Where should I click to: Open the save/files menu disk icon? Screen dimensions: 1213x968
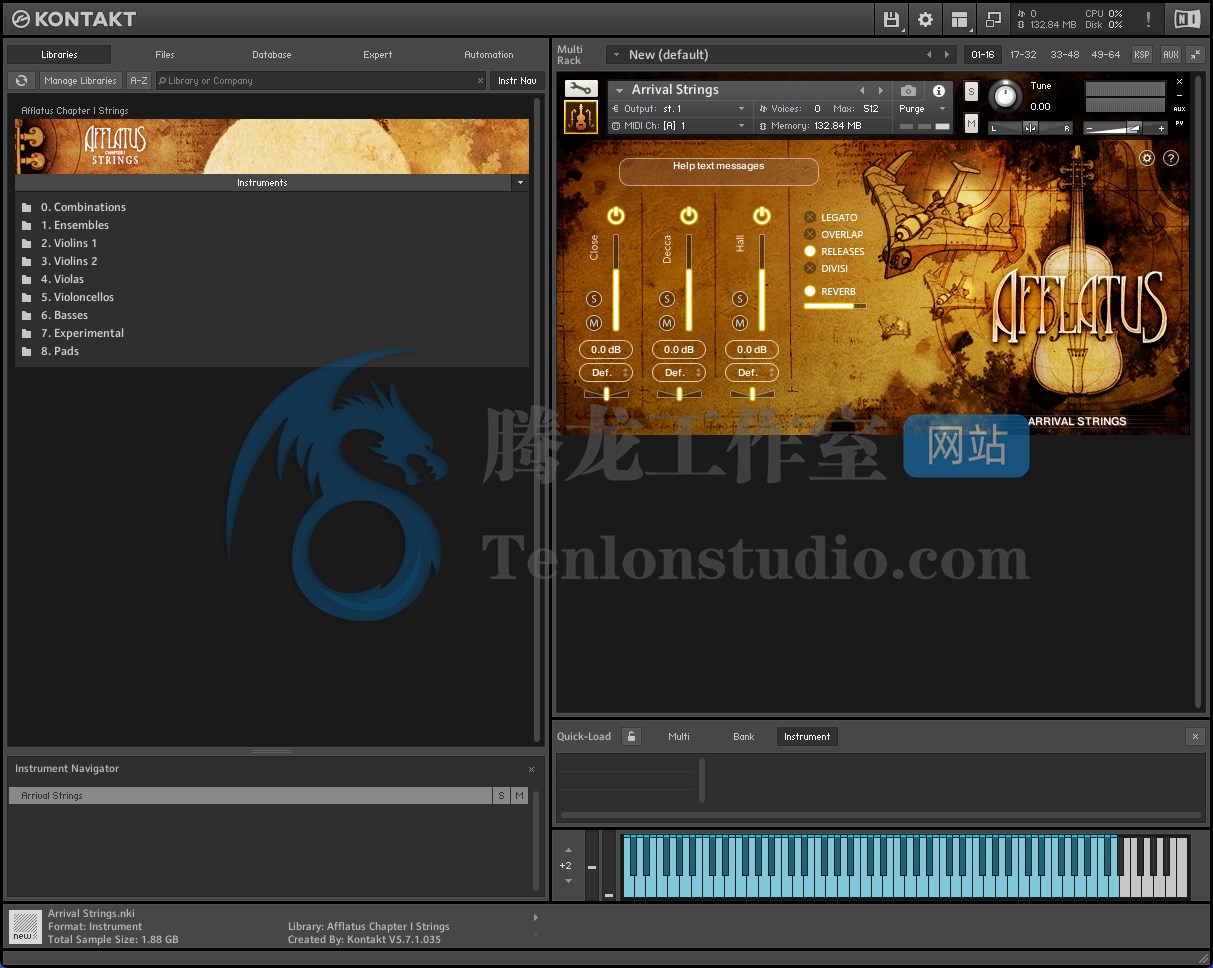coord(891,19)
